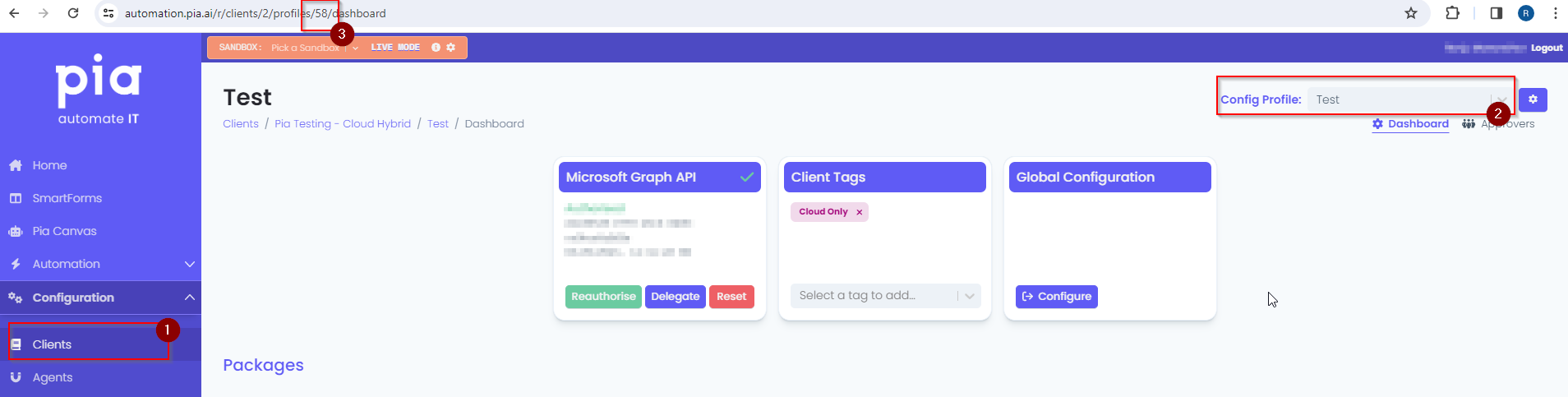The width and height of the screenshot is (1568, 397).
Task: Open SmartForms from the sidebar
Action: pyautogui.click(x=67, y=198)
